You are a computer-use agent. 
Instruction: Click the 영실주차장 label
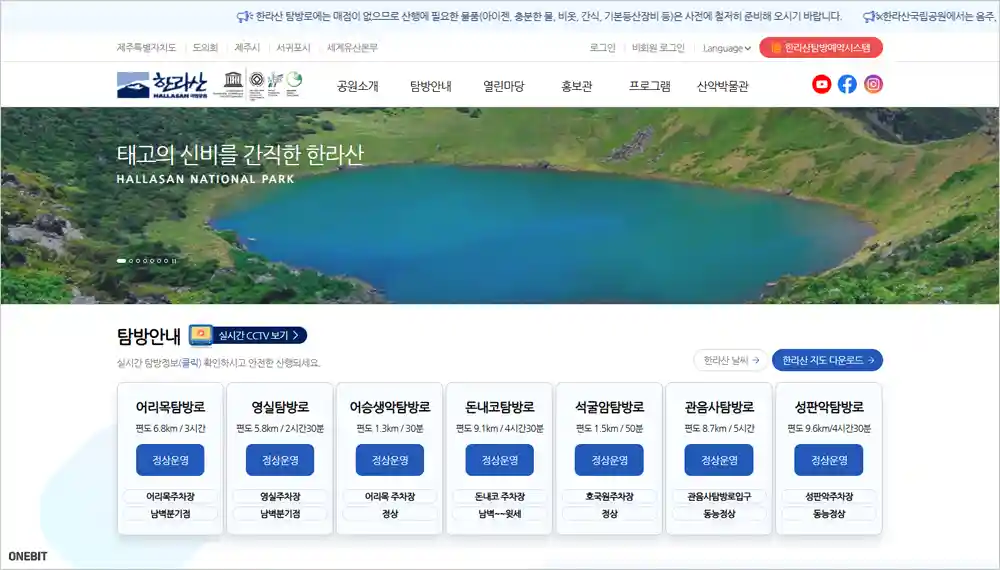pyautogui.click(x=280, y=496)
